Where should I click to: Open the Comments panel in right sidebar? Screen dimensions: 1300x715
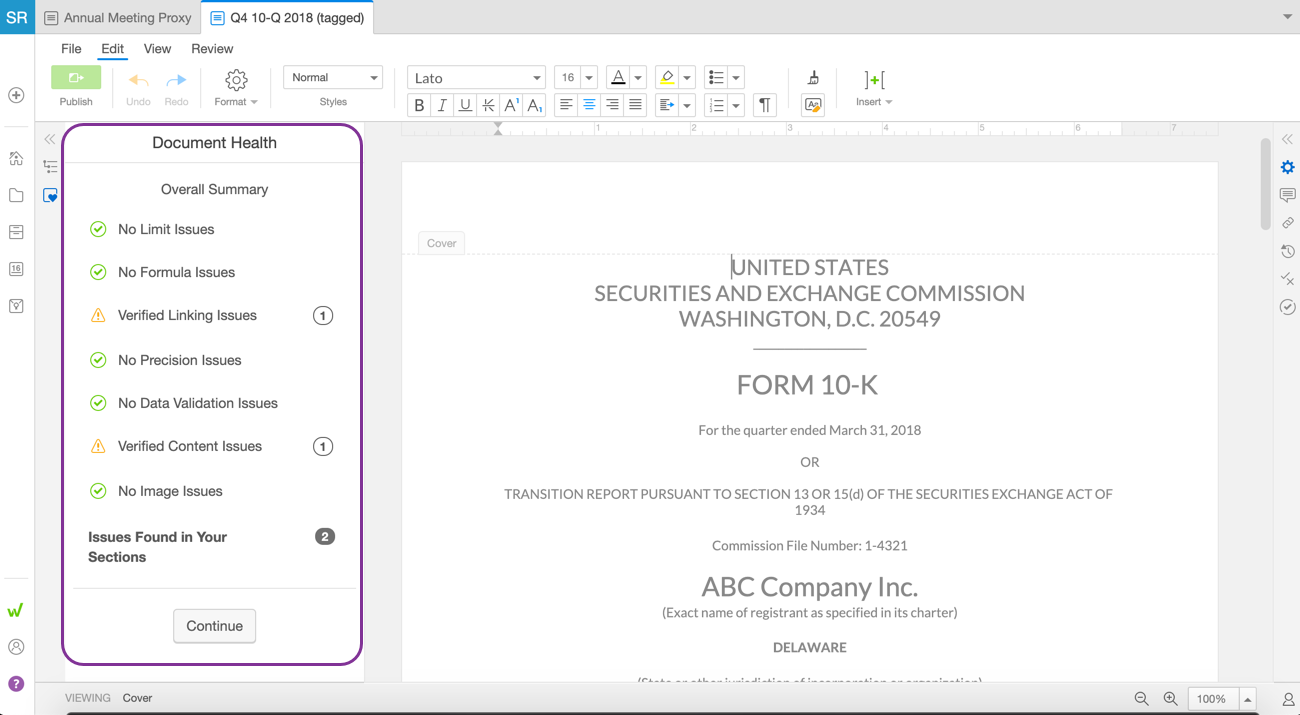[x=1288, y=195]
